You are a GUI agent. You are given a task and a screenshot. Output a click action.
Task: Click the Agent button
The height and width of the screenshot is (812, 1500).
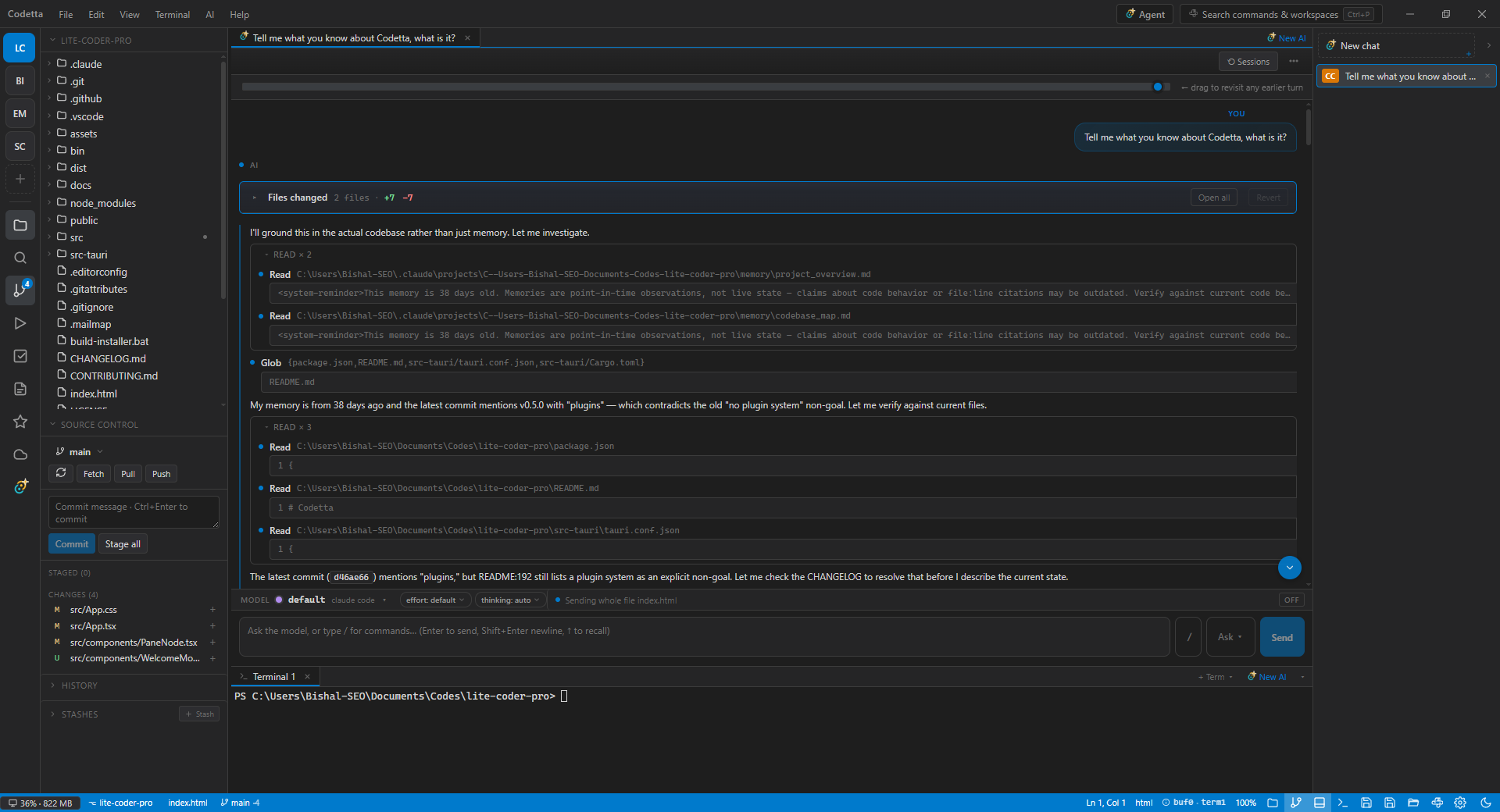1145,14
